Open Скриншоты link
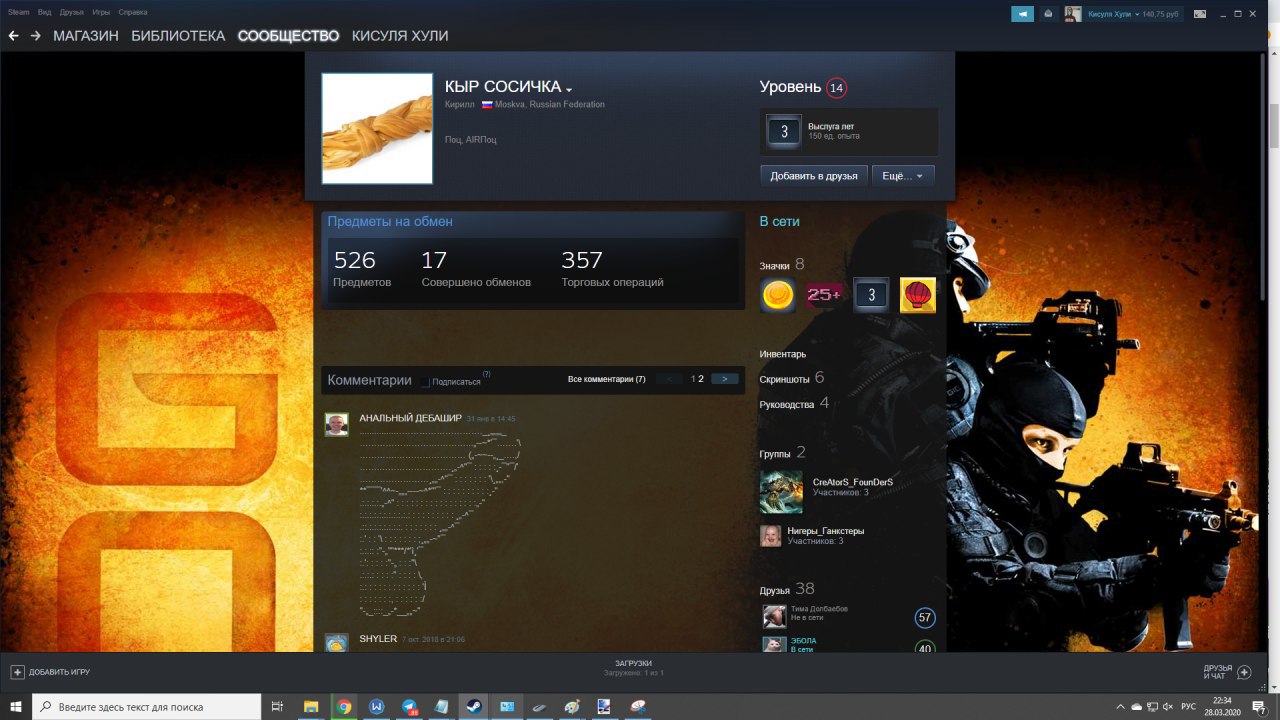 click(785, 379)
